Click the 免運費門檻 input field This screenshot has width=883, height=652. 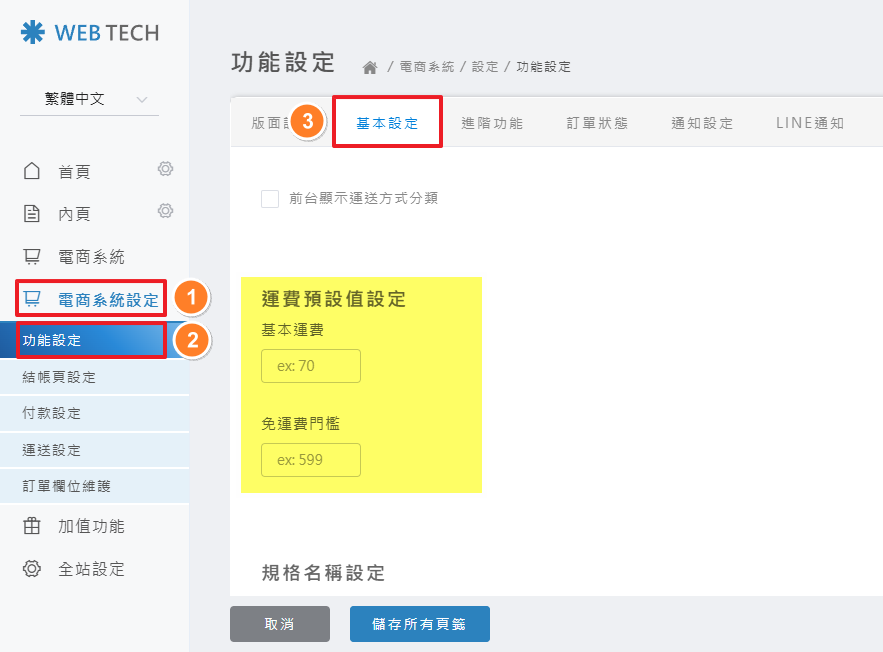pyautogui.click(x=310, y=460)
